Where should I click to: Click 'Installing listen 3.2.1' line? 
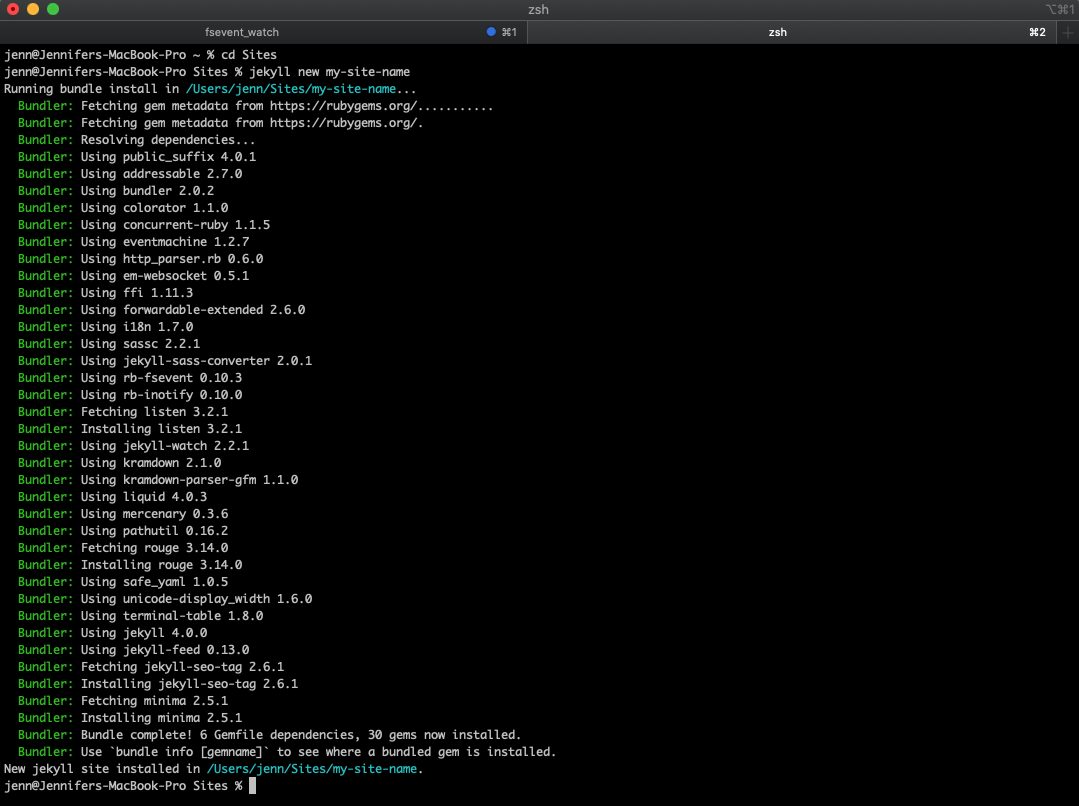coord(161,428)
